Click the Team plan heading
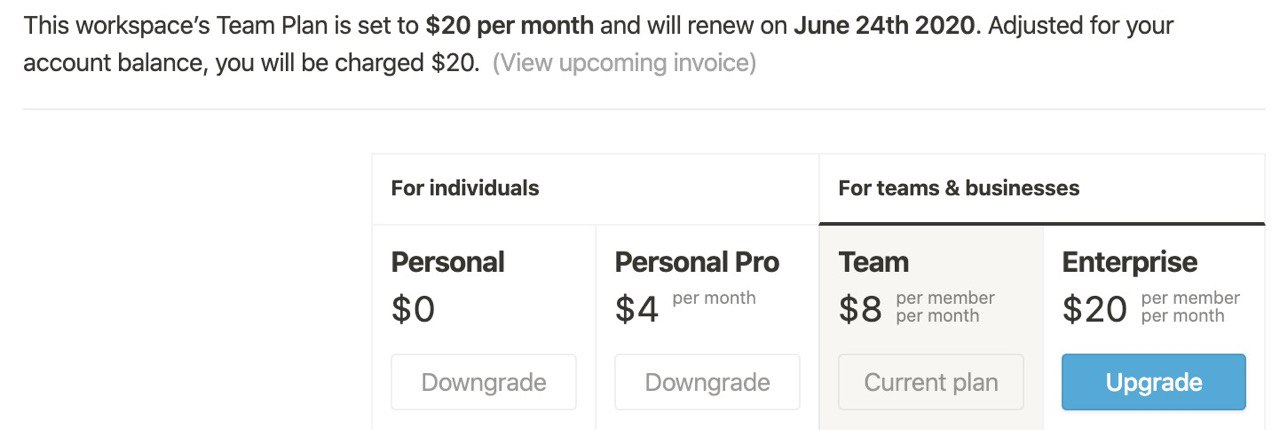 [x=873, y=262]
